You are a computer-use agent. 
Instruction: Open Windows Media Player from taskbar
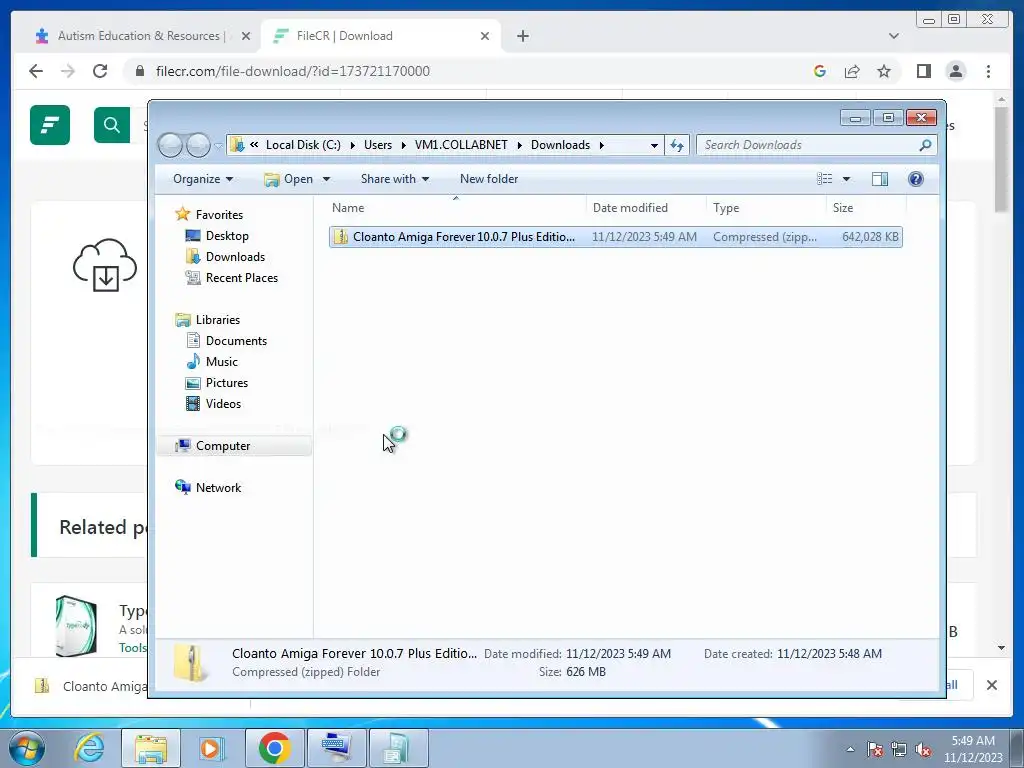[210, 748]
